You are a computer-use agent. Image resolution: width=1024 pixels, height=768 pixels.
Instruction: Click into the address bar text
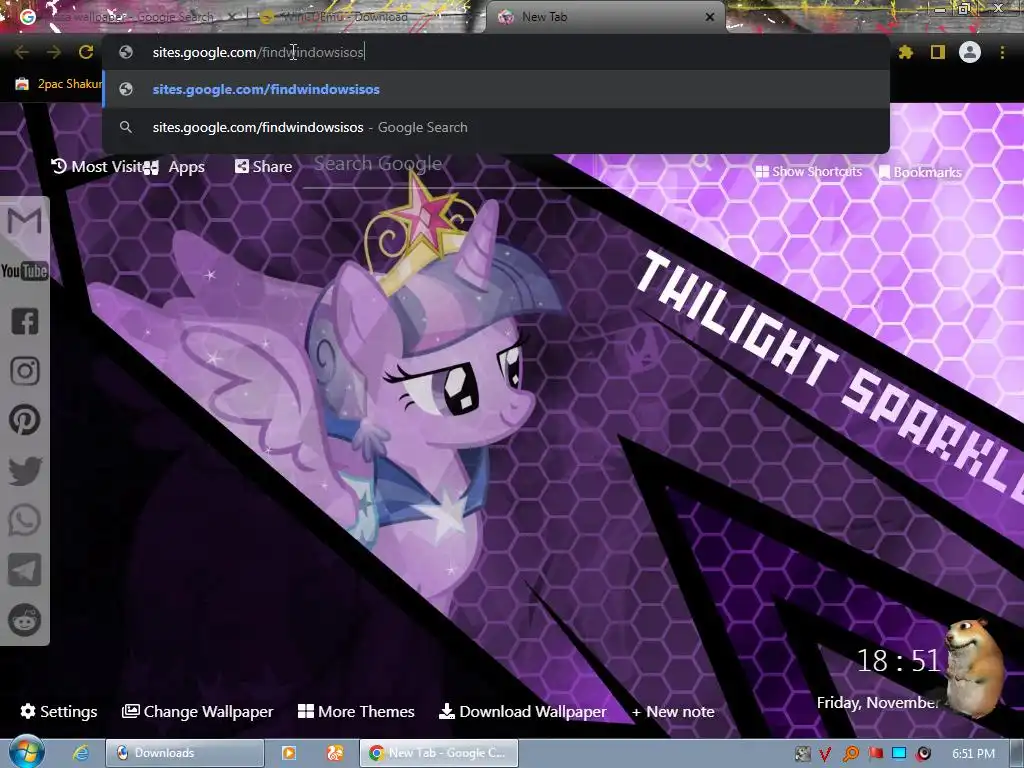coord(258,52)
